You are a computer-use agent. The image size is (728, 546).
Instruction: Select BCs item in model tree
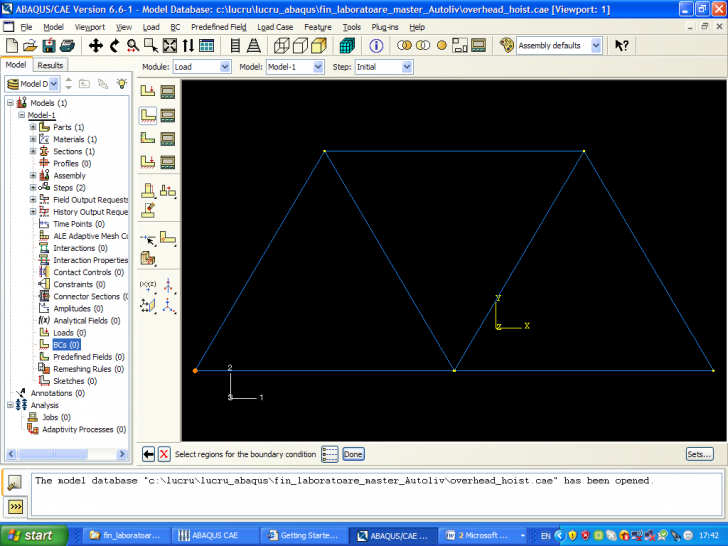(66, 344)
